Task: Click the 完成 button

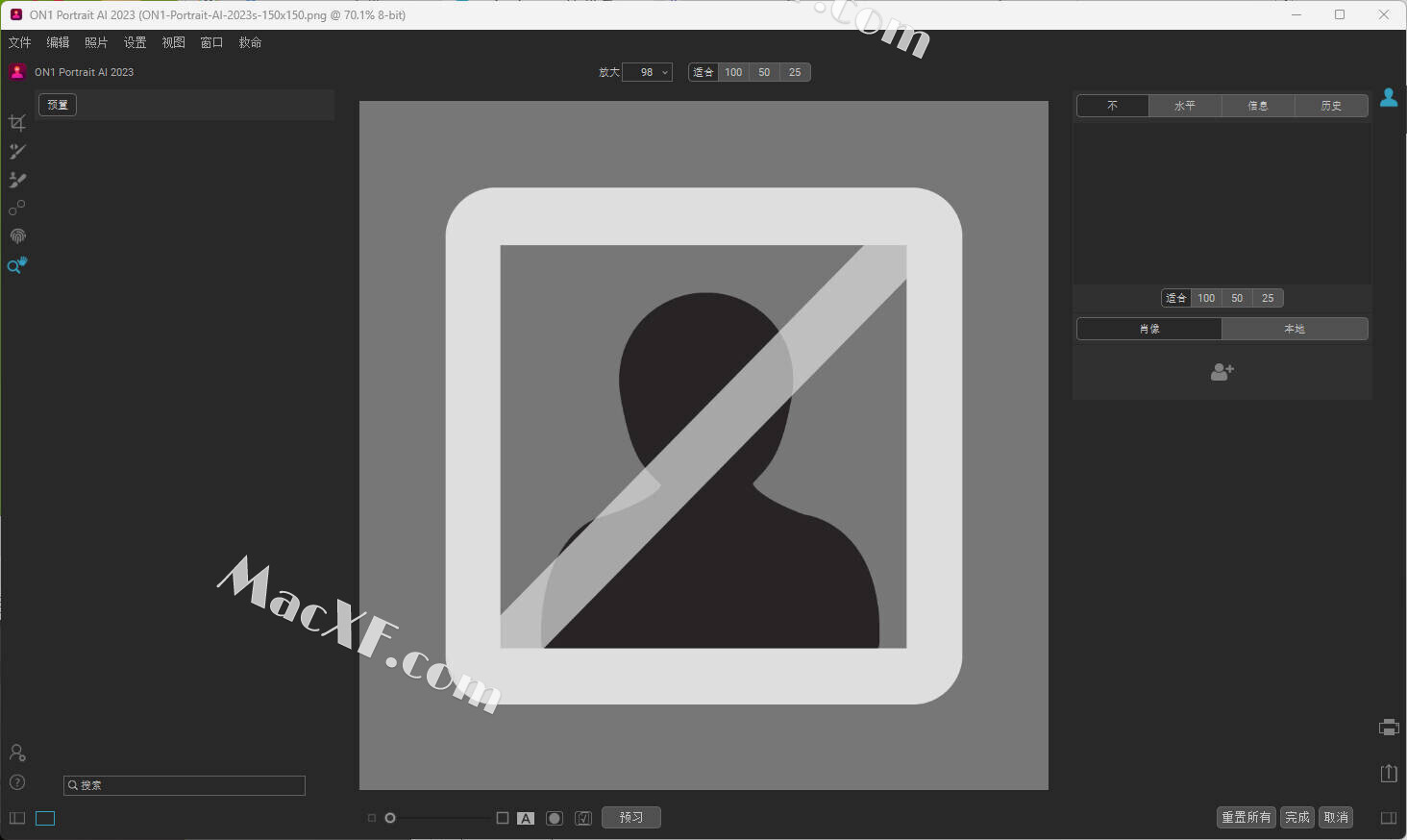Action: click(x=1297, y=817)
